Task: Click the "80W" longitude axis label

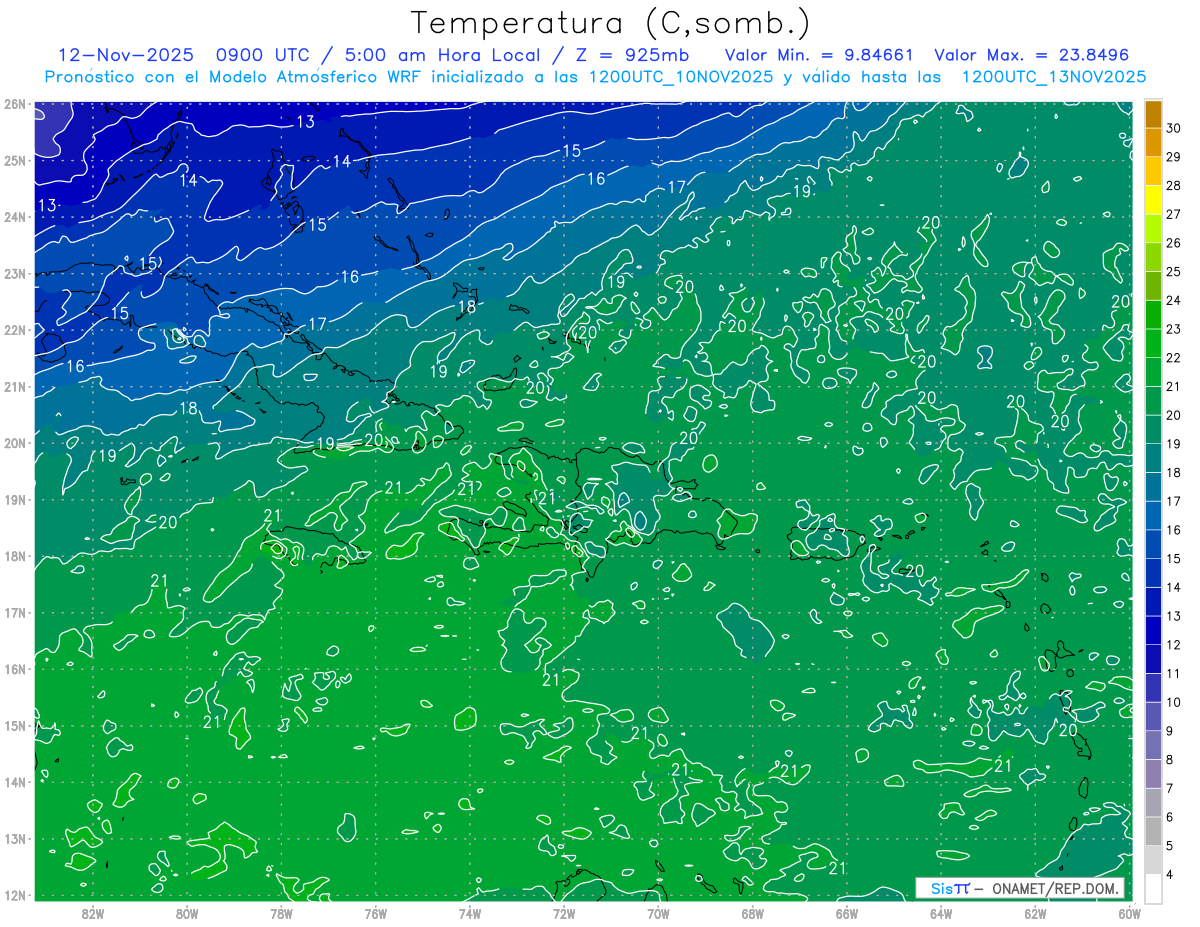Action: point(187,912)
